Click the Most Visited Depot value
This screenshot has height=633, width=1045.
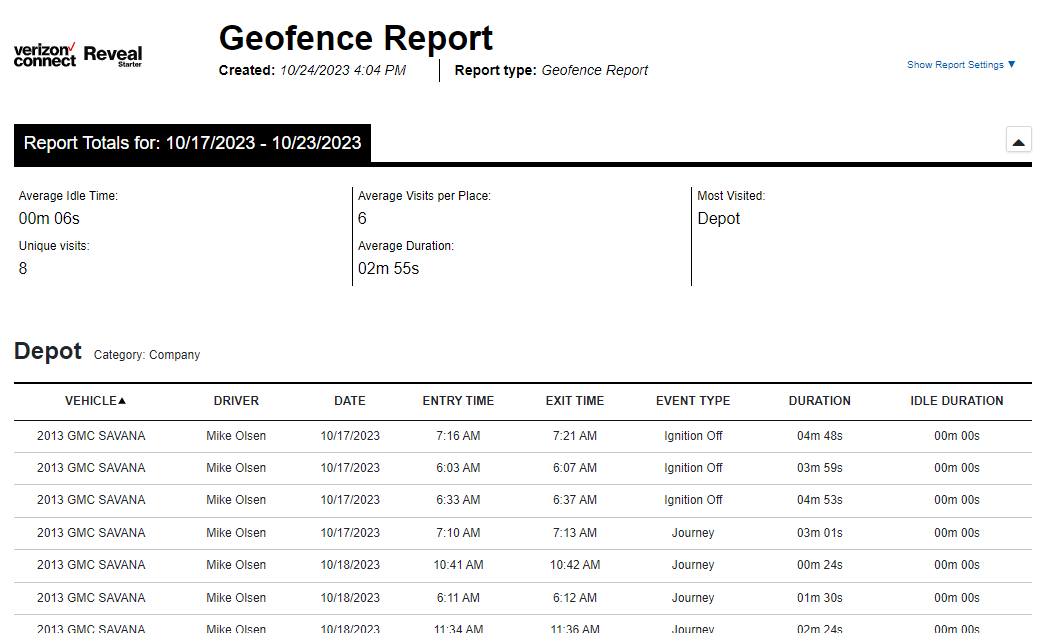(x=718, y=219)
